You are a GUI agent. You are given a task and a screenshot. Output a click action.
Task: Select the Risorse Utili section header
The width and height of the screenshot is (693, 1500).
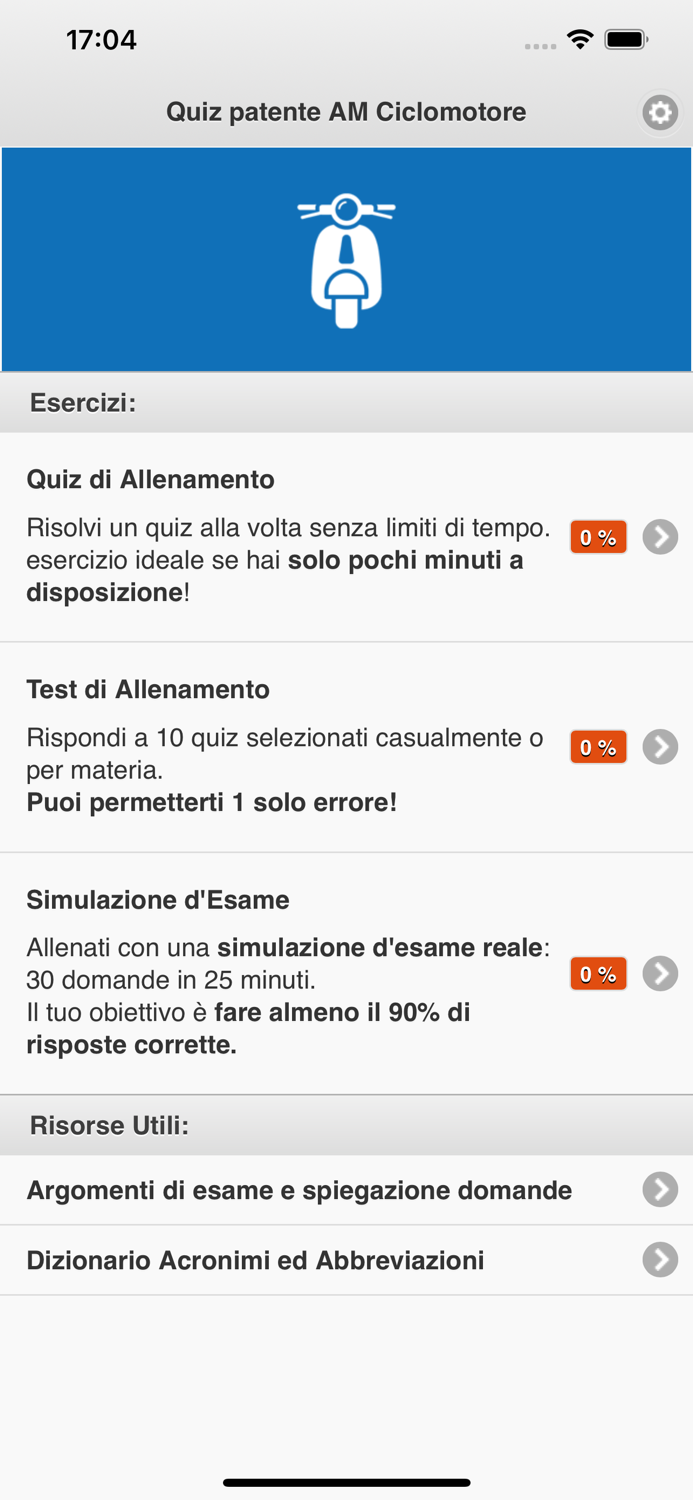coord(106,1124)
